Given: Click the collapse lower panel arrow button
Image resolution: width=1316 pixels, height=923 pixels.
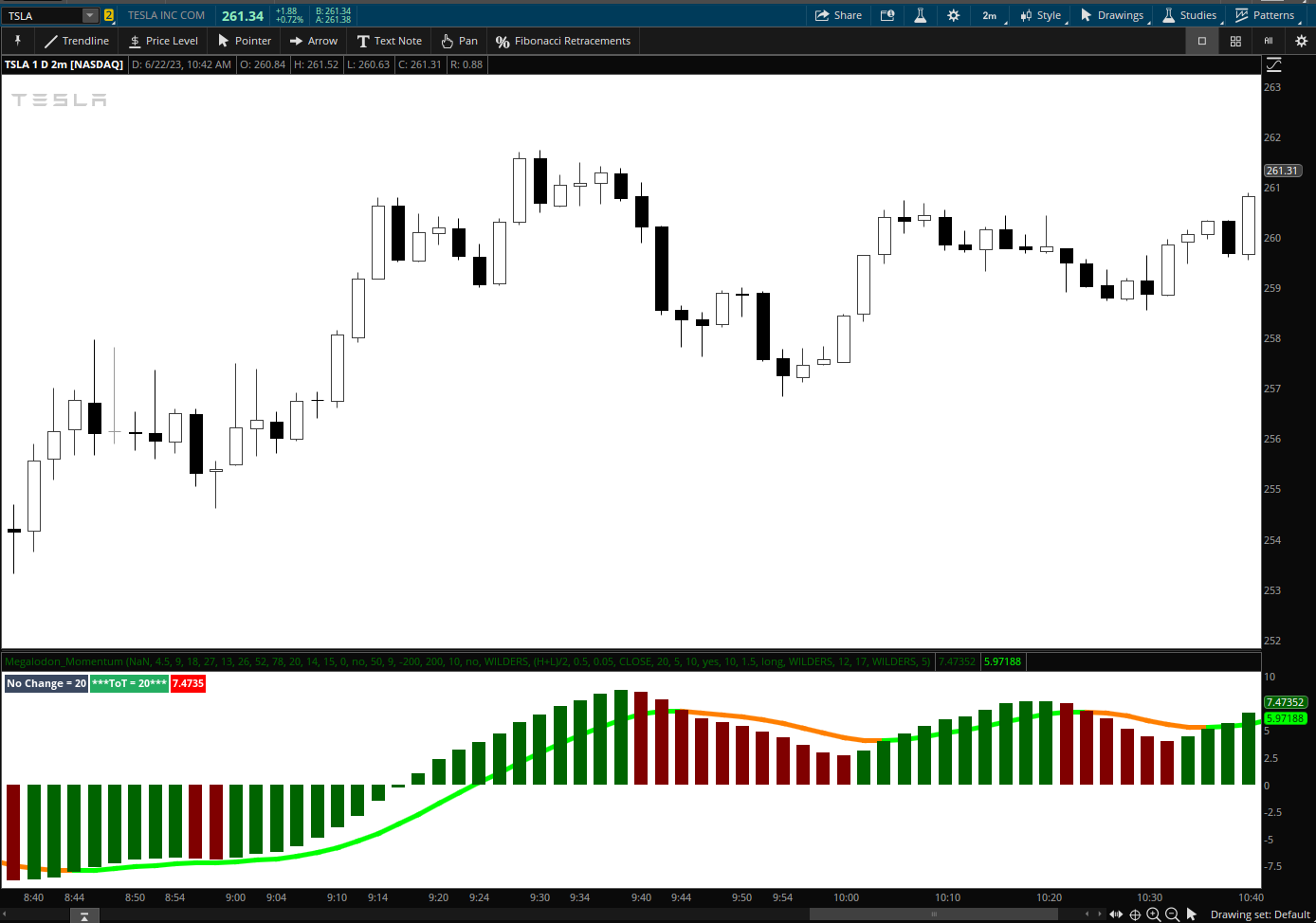Looking at the screenshot, I should coord(84,916).
